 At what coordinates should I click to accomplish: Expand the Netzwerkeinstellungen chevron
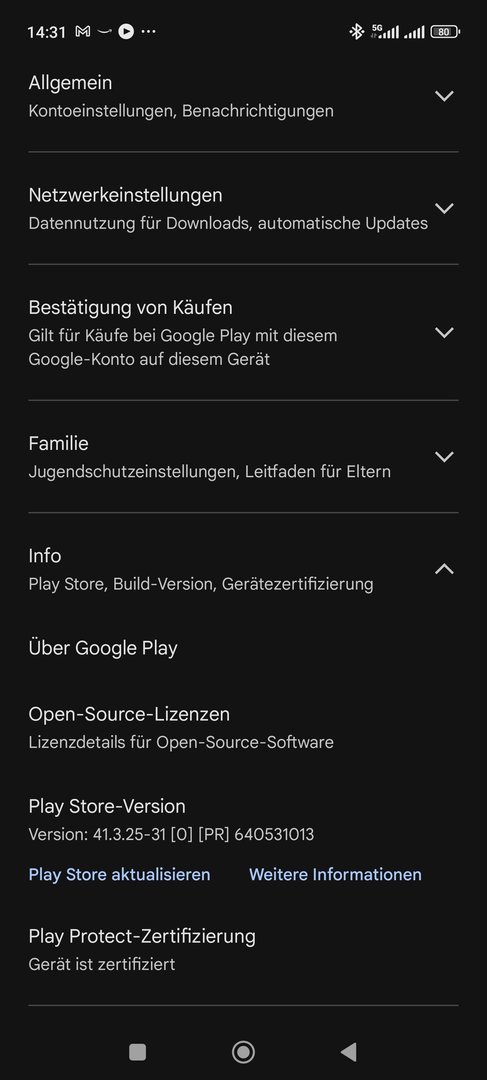click(x=444, y=208)
